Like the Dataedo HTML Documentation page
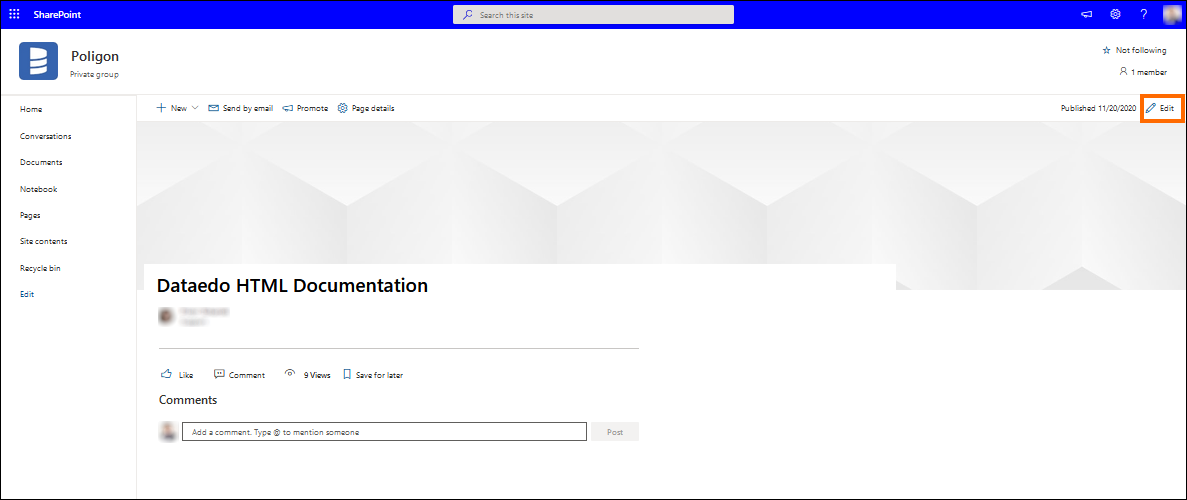 click(177, 375)
